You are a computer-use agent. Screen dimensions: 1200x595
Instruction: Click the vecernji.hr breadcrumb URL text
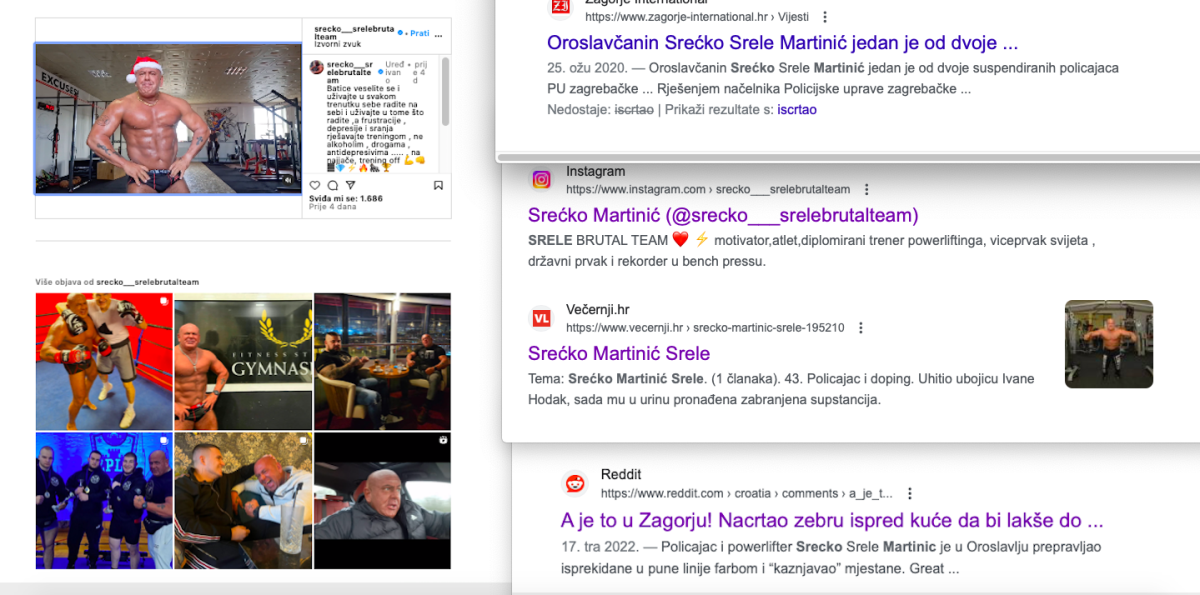coord(705,327)
